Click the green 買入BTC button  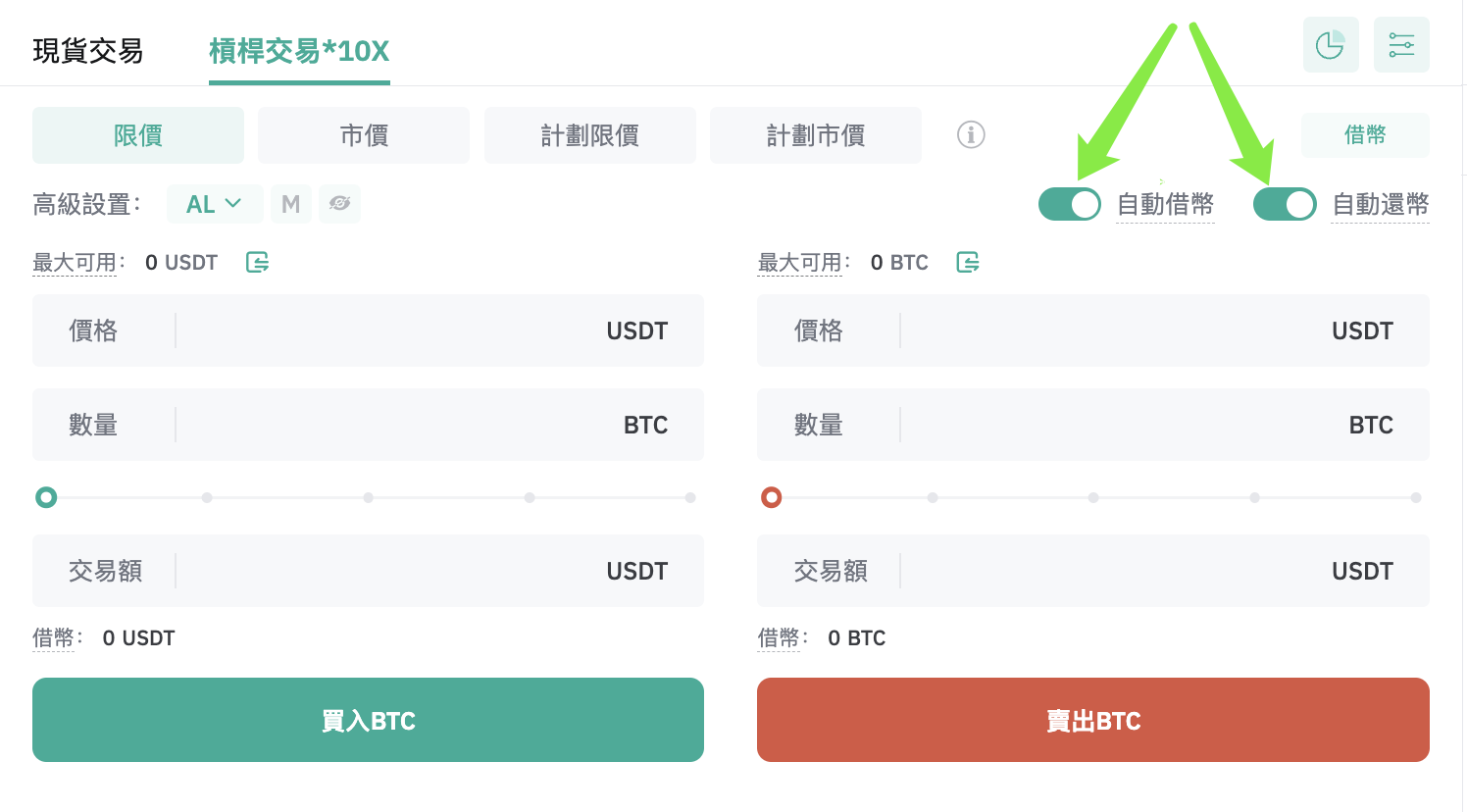tap(368, 720)
